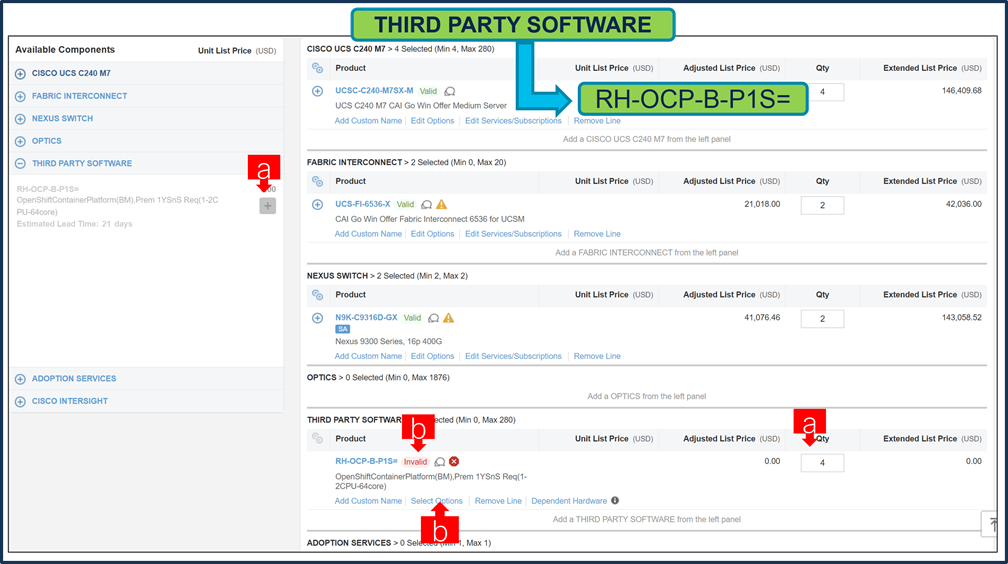The image size is (1008, 564).
Task: Click the 'Estimated Lead Time: 21 days' text
Action: coord(75,224)
